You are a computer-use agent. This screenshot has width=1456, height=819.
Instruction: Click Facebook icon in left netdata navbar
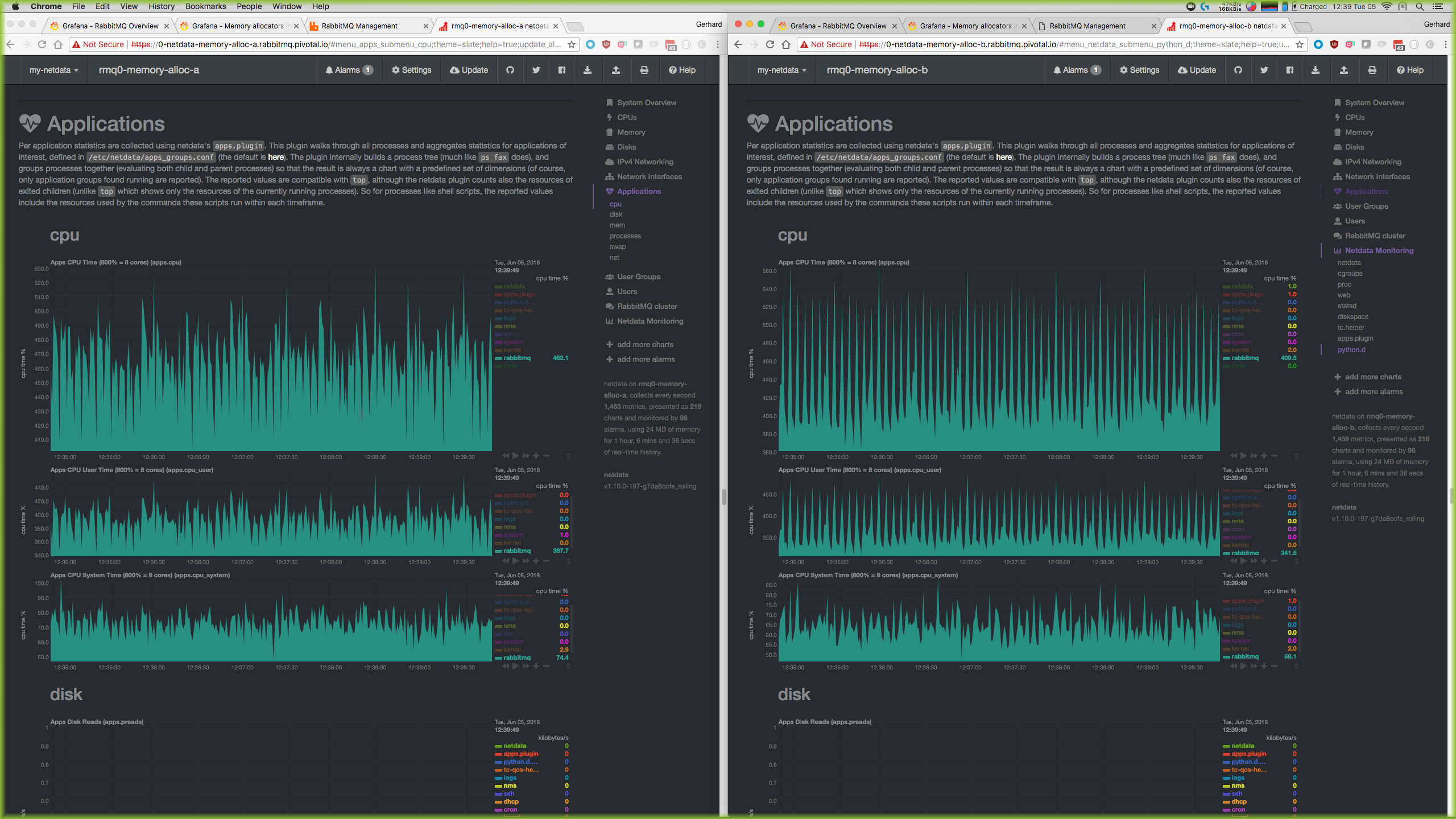coord(562,70)
